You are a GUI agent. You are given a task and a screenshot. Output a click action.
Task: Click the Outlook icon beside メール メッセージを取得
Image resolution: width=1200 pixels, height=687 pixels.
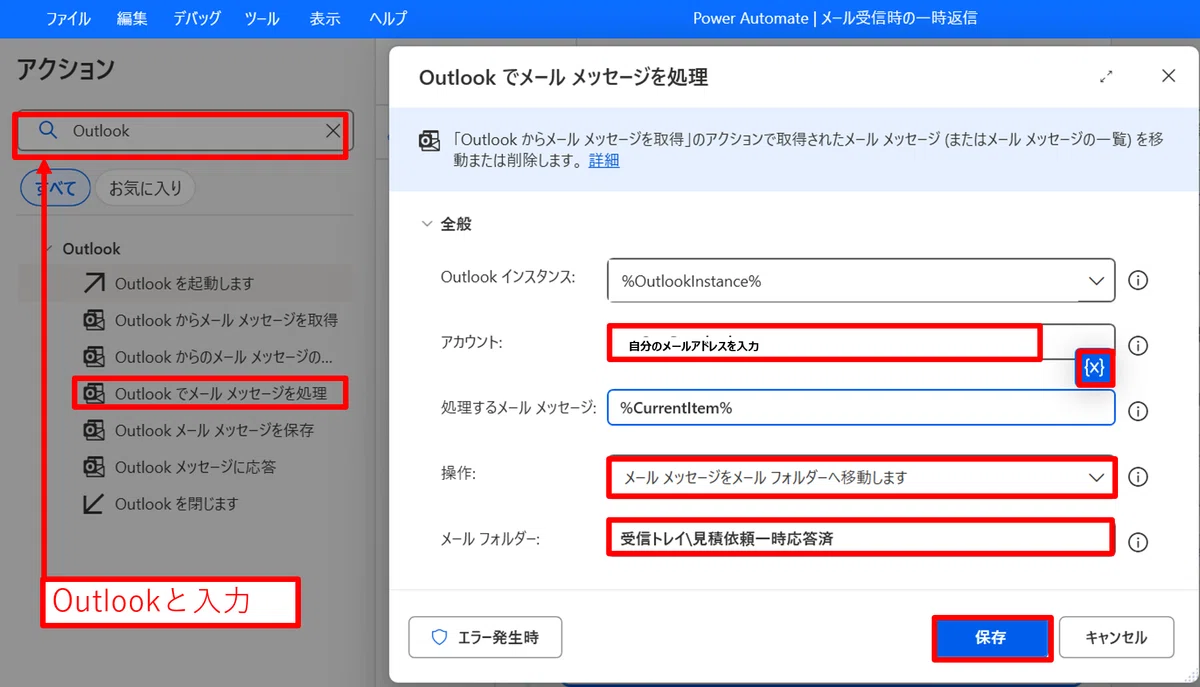click(x=94, y=320)
